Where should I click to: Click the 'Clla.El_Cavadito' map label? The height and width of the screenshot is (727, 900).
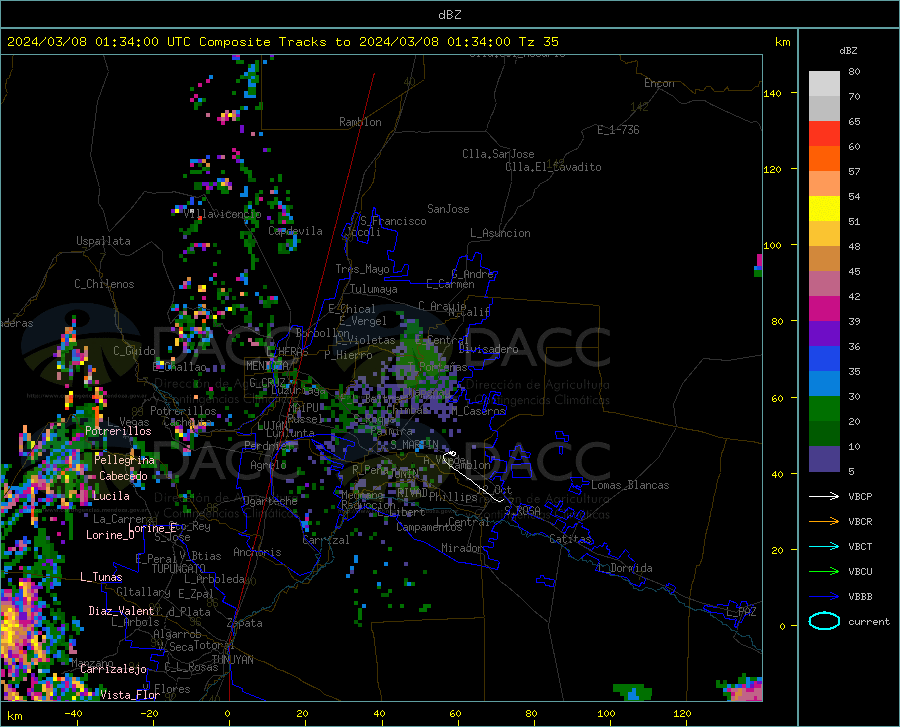553,167
